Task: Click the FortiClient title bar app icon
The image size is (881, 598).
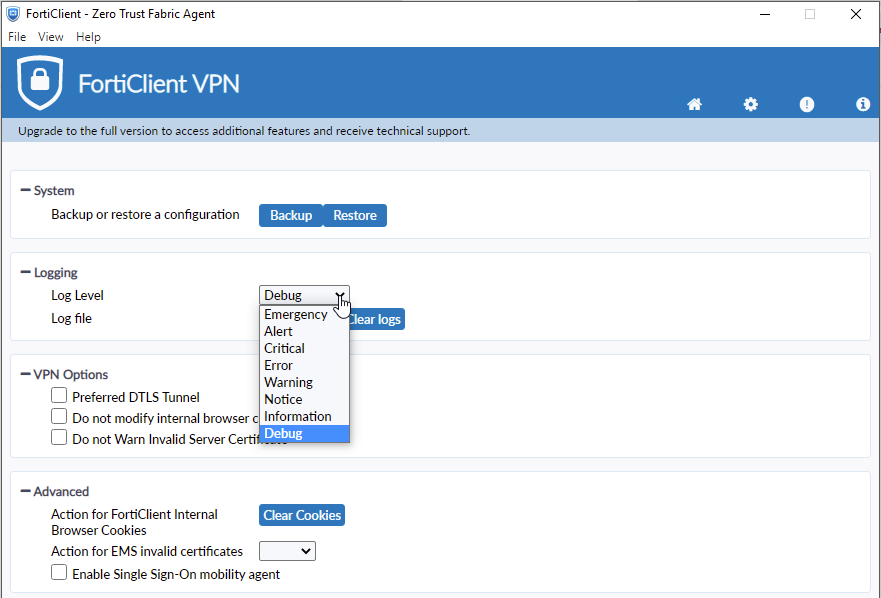Action: point(12,14)
